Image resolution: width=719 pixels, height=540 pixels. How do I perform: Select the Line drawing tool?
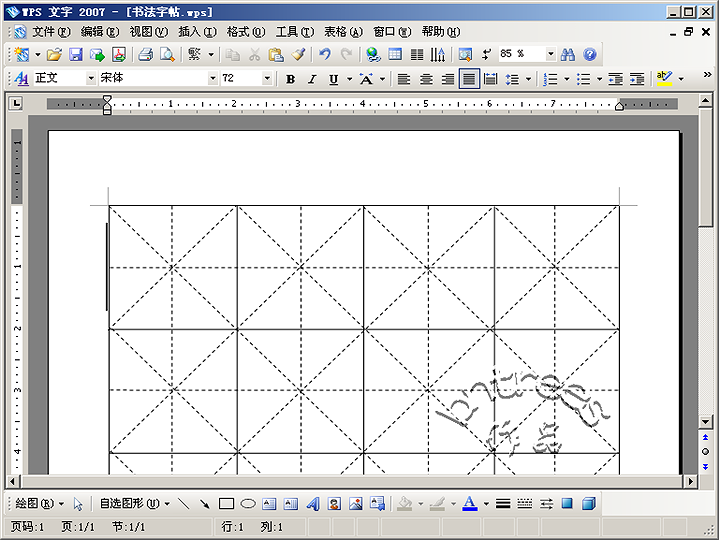183,504
